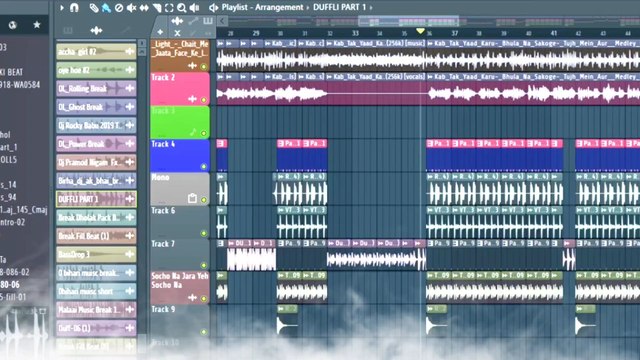The image size is (640, 360).
Task: Move the yellow playhead marker at bar 36
Action: pyautogui.click(x=420, y=31)
